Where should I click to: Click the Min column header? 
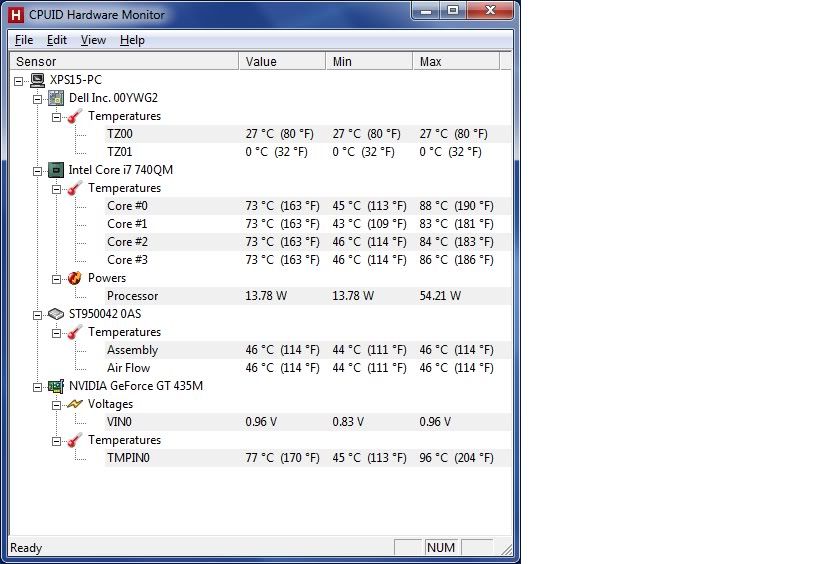pyautogui.click(x=369, y=61)
